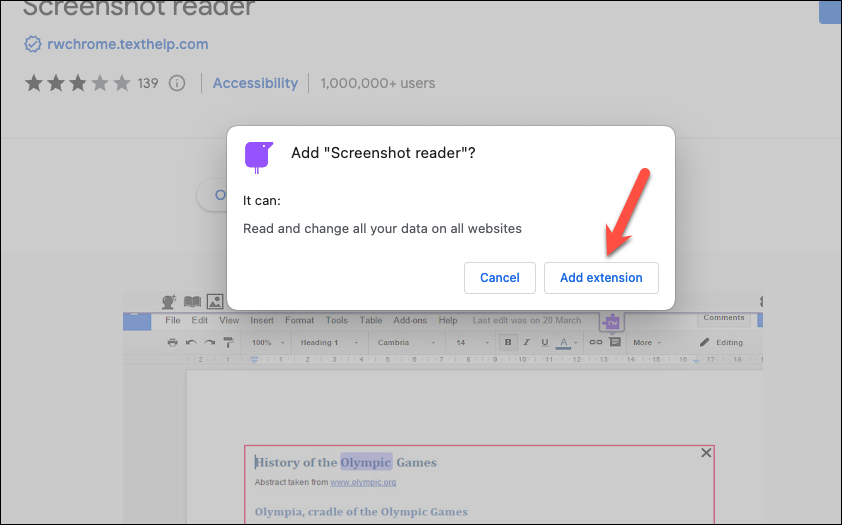842x525 pixels.
Task: Click '1,000,000+ users' text
Action: [378, 83]
